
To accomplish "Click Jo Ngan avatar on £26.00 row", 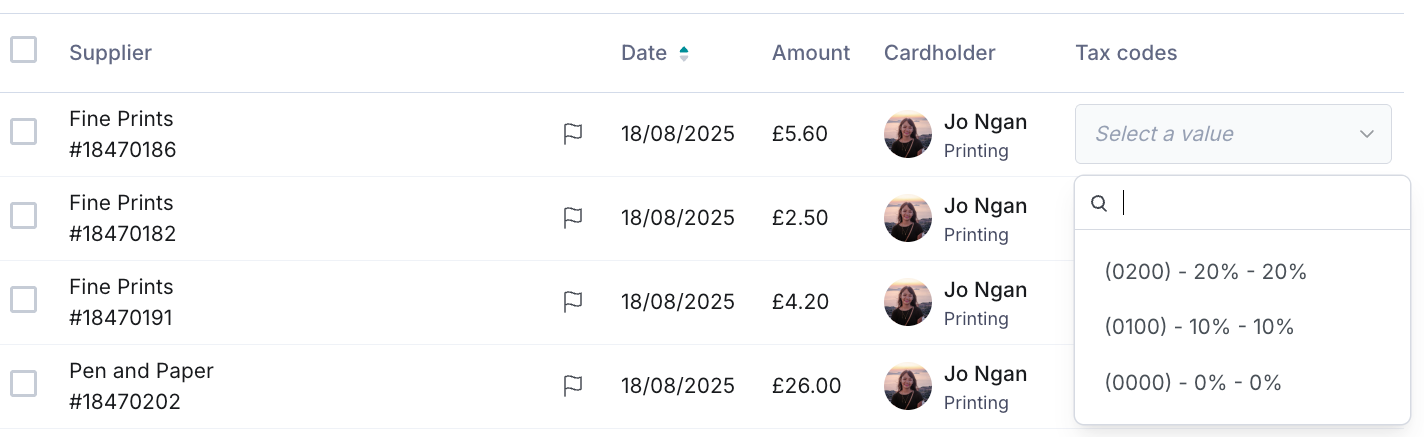I will [908, 386].
